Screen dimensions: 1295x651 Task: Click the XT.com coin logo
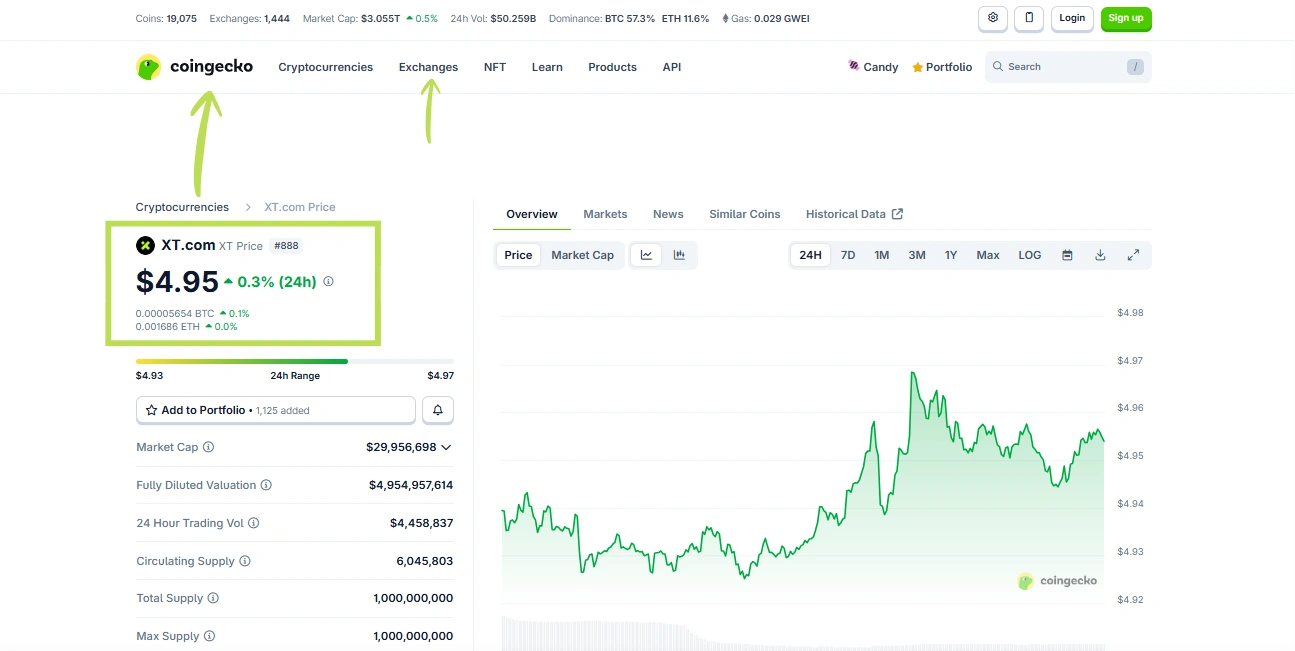(145, 245)
